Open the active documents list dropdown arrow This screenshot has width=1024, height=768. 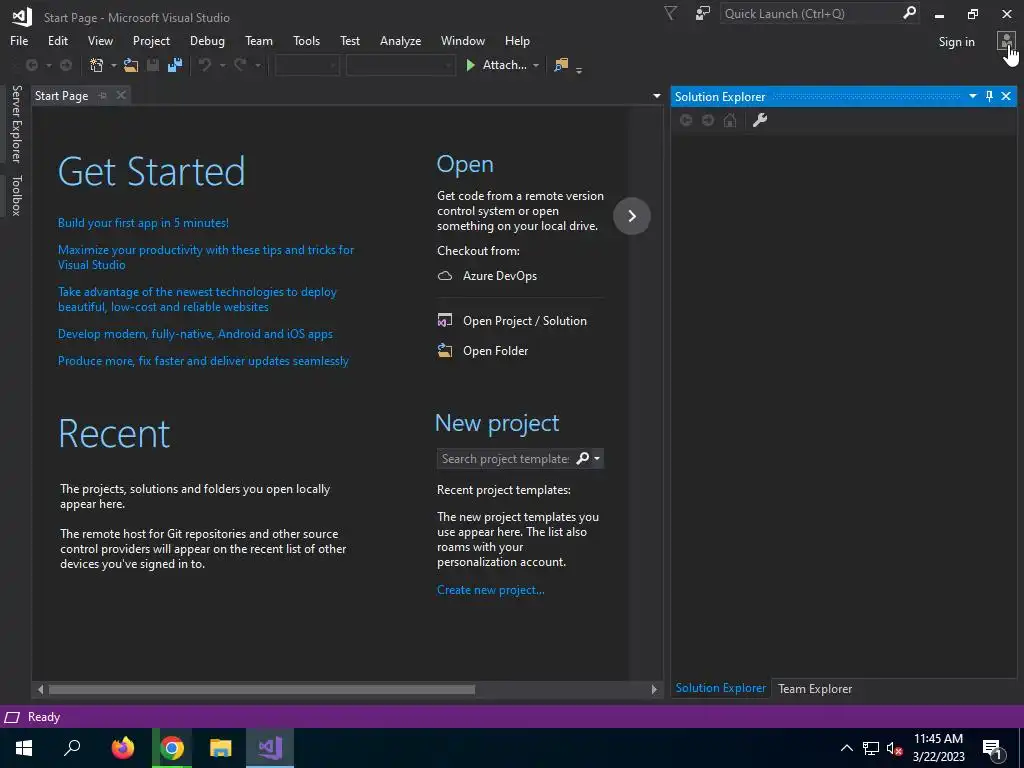pos(656,96)
